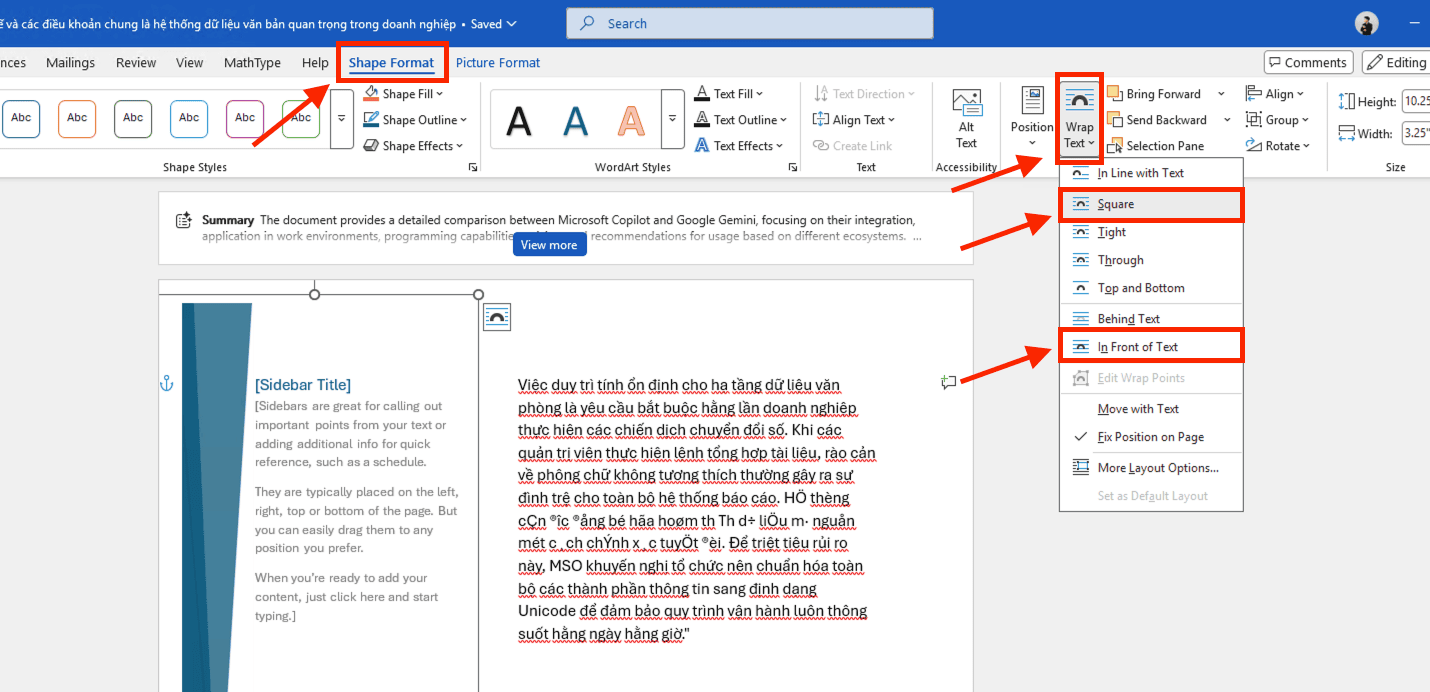
Task: Click the user profile avatar
Action: pyautogui.click(x=1367, y=23)
